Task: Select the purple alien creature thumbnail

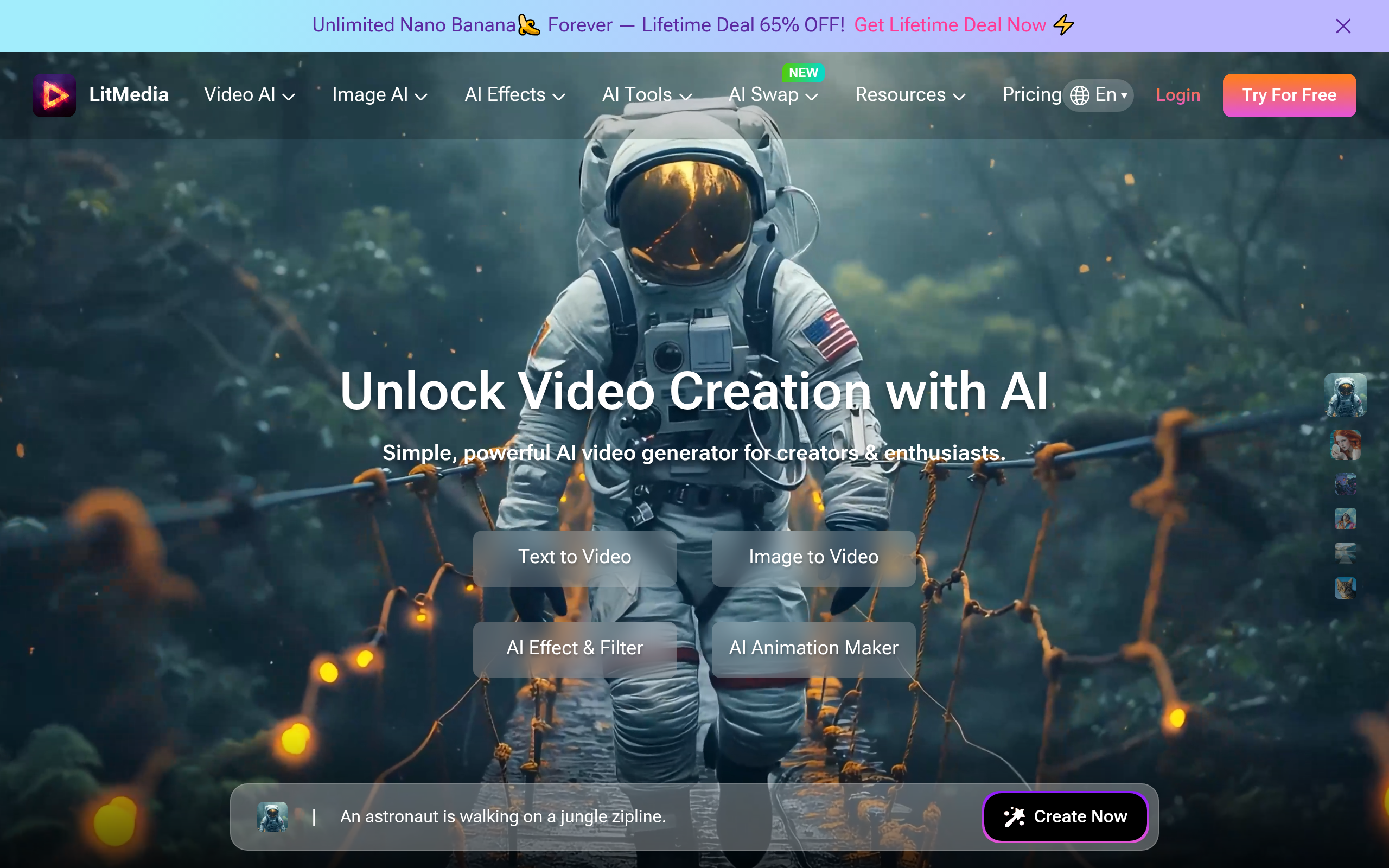Action: pyautogui.click(x=1345, y=484)
